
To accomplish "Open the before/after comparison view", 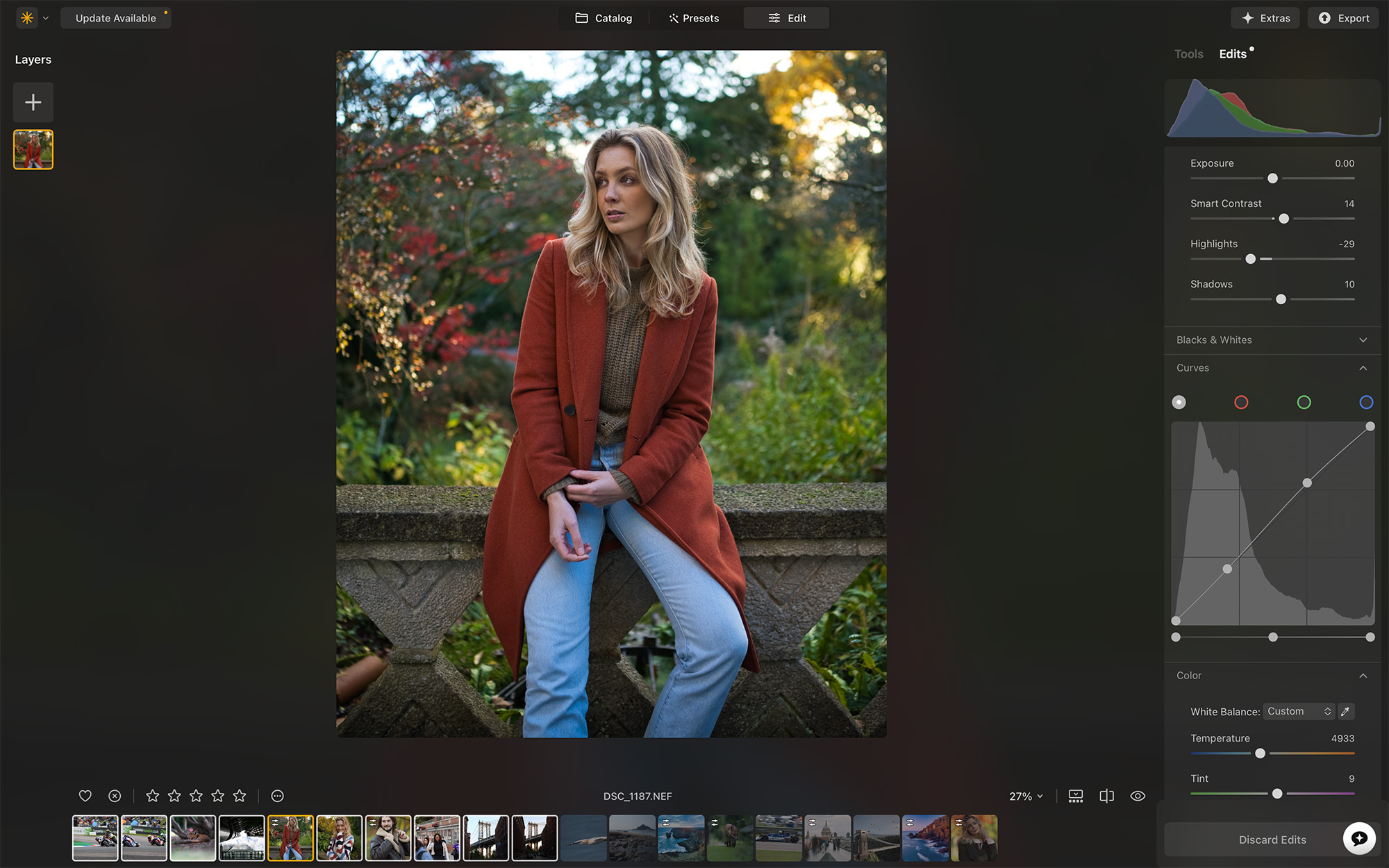I will (x=1106, y=796).
